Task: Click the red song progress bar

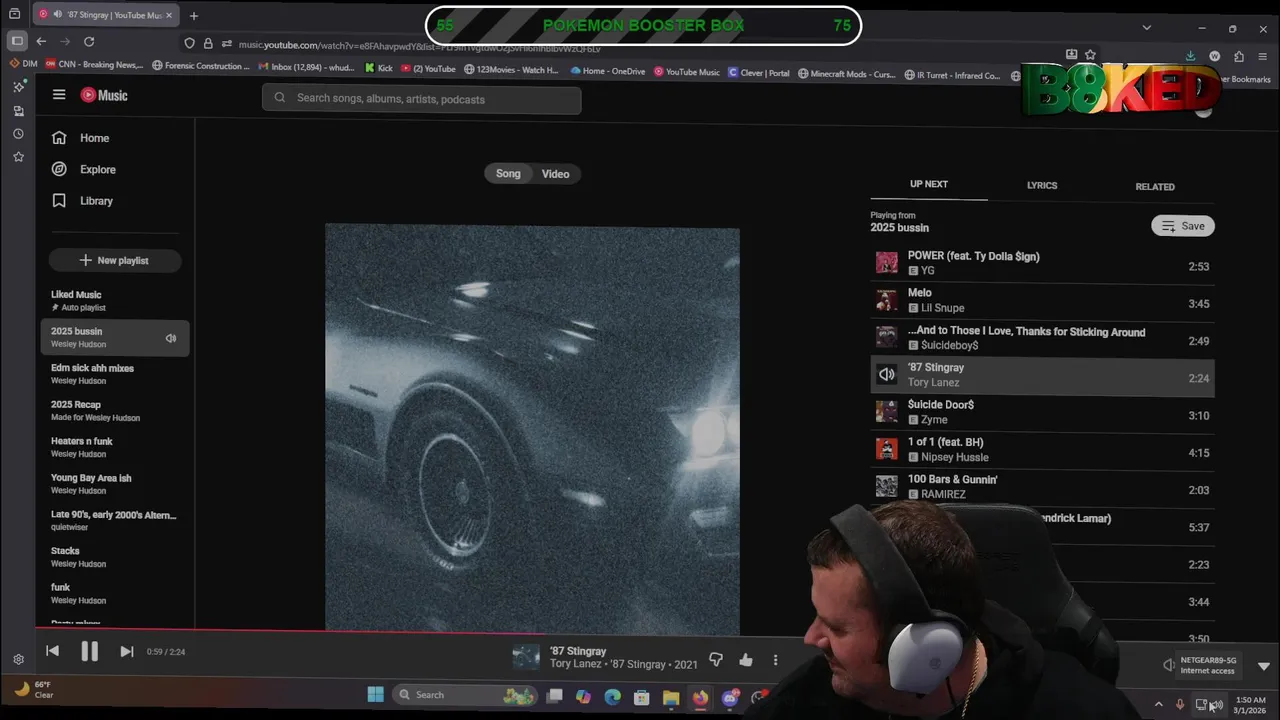Action: [x=291, y=630]
